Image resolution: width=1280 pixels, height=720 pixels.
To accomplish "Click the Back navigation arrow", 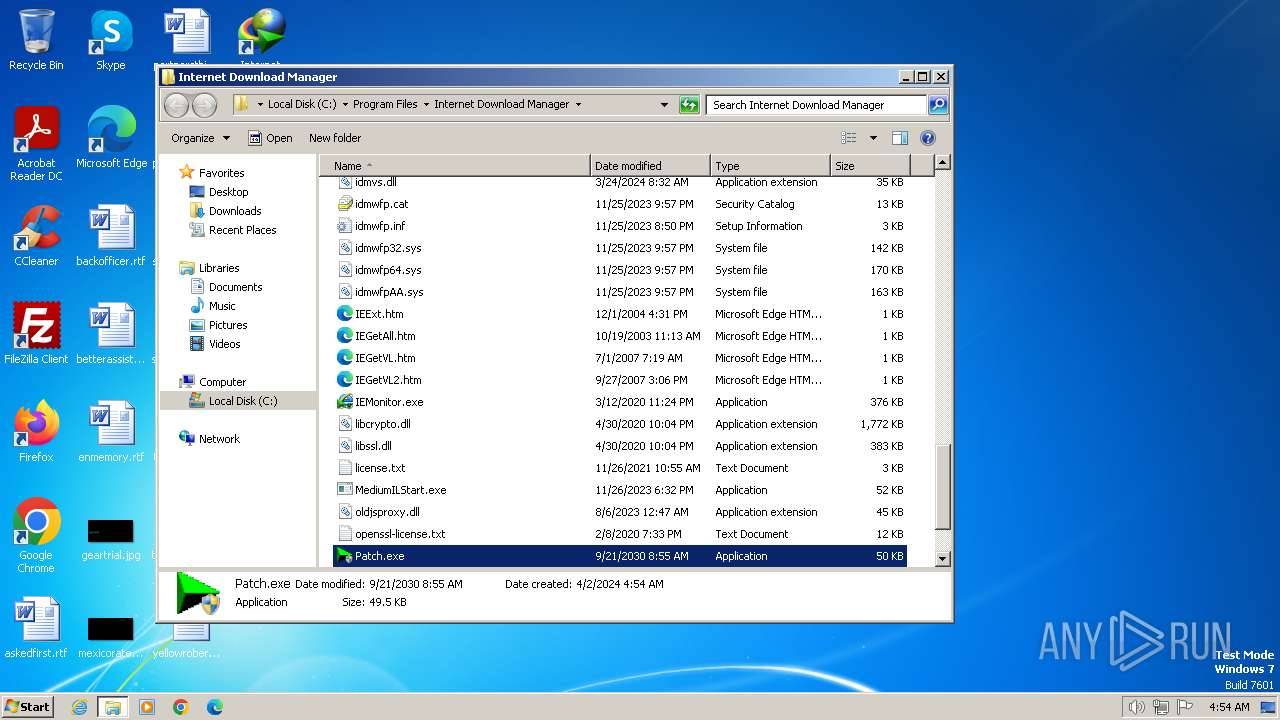I will [x=177, y=105].
